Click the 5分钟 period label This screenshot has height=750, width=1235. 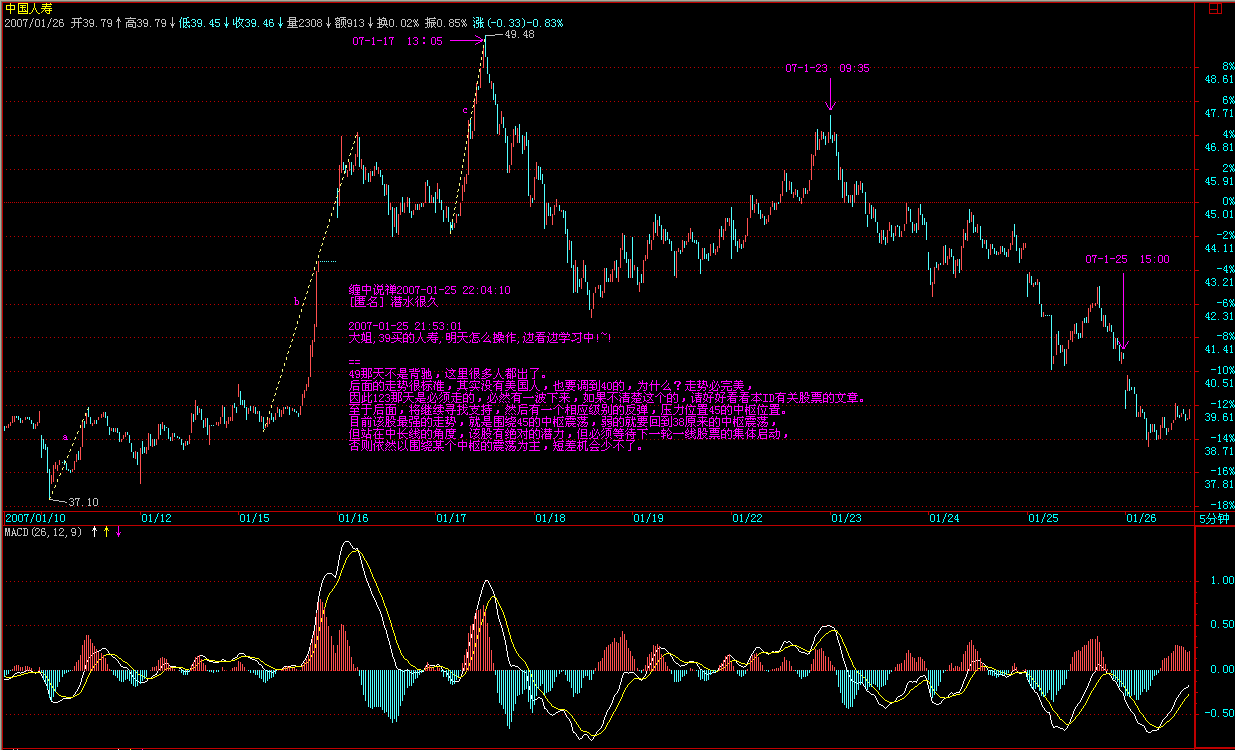pyautogui.click(x=1213, y=518)
